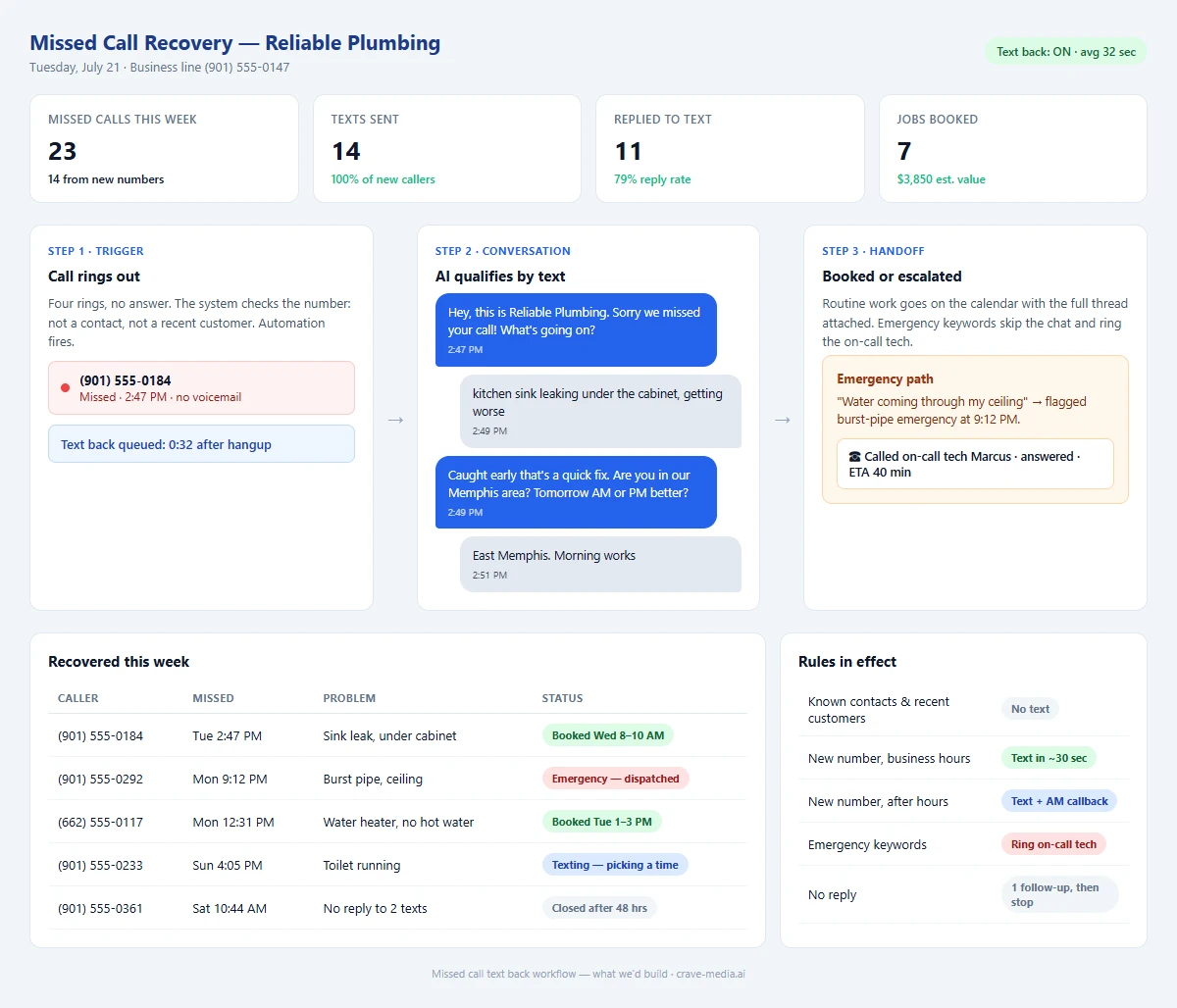This screenshot has height=1008, width=1177.
Task: Click the CALLER column header
Action: pyautogui.click(x=78, y=698)
